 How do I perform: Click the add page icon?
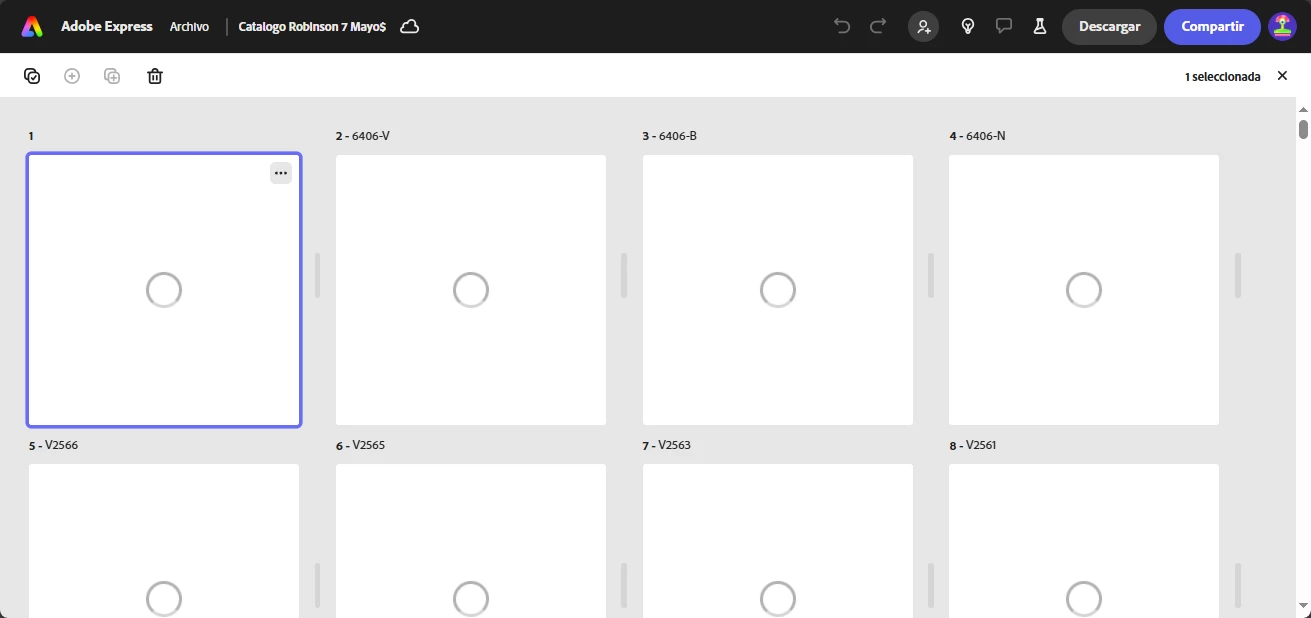pyautogui.click(x=72, y=76)
